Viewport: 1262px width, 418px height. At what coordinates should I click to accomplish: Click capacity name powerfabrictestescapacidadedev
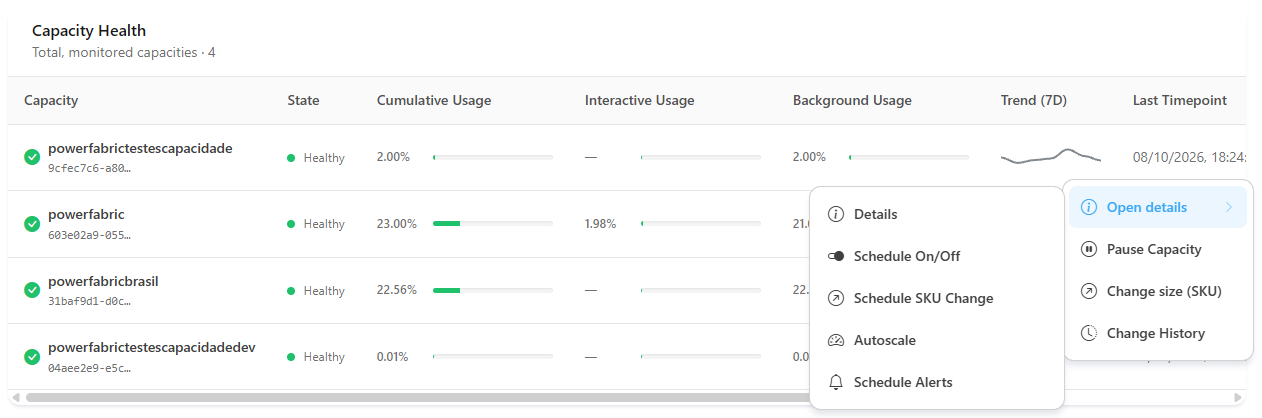pos(152,347)
